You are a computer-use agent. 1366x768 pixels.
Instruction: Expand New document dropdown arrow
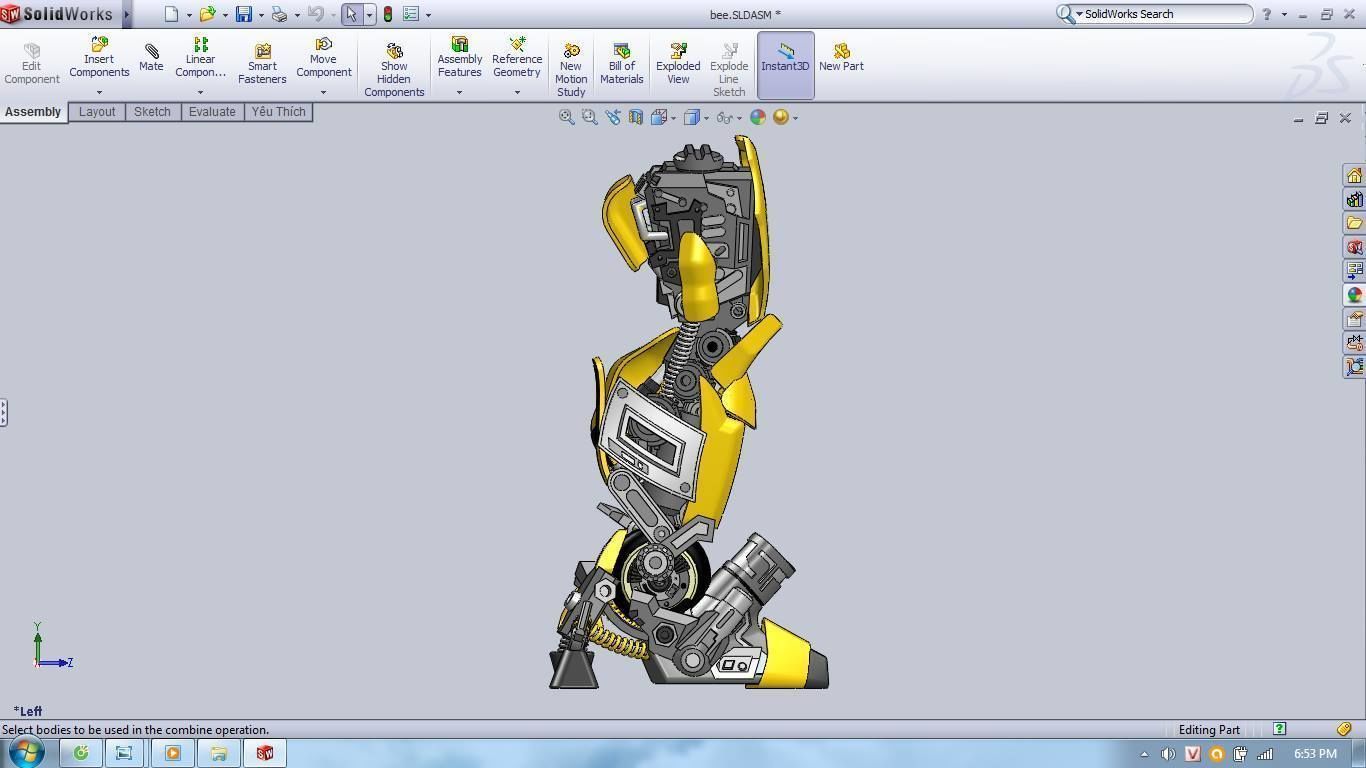(189, 15)
